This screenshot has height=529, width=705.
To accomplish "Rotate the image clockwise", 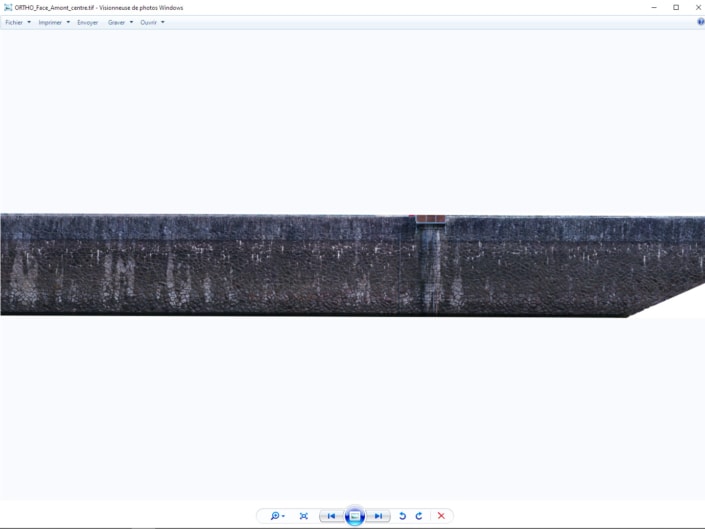I will [419, 516].
